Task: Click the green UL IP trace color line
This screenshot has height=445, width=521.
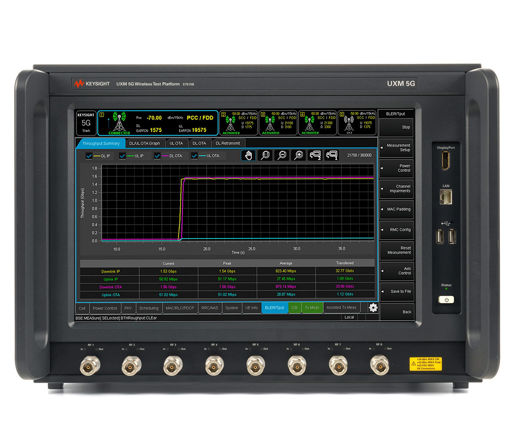Action: pos(130,156)
